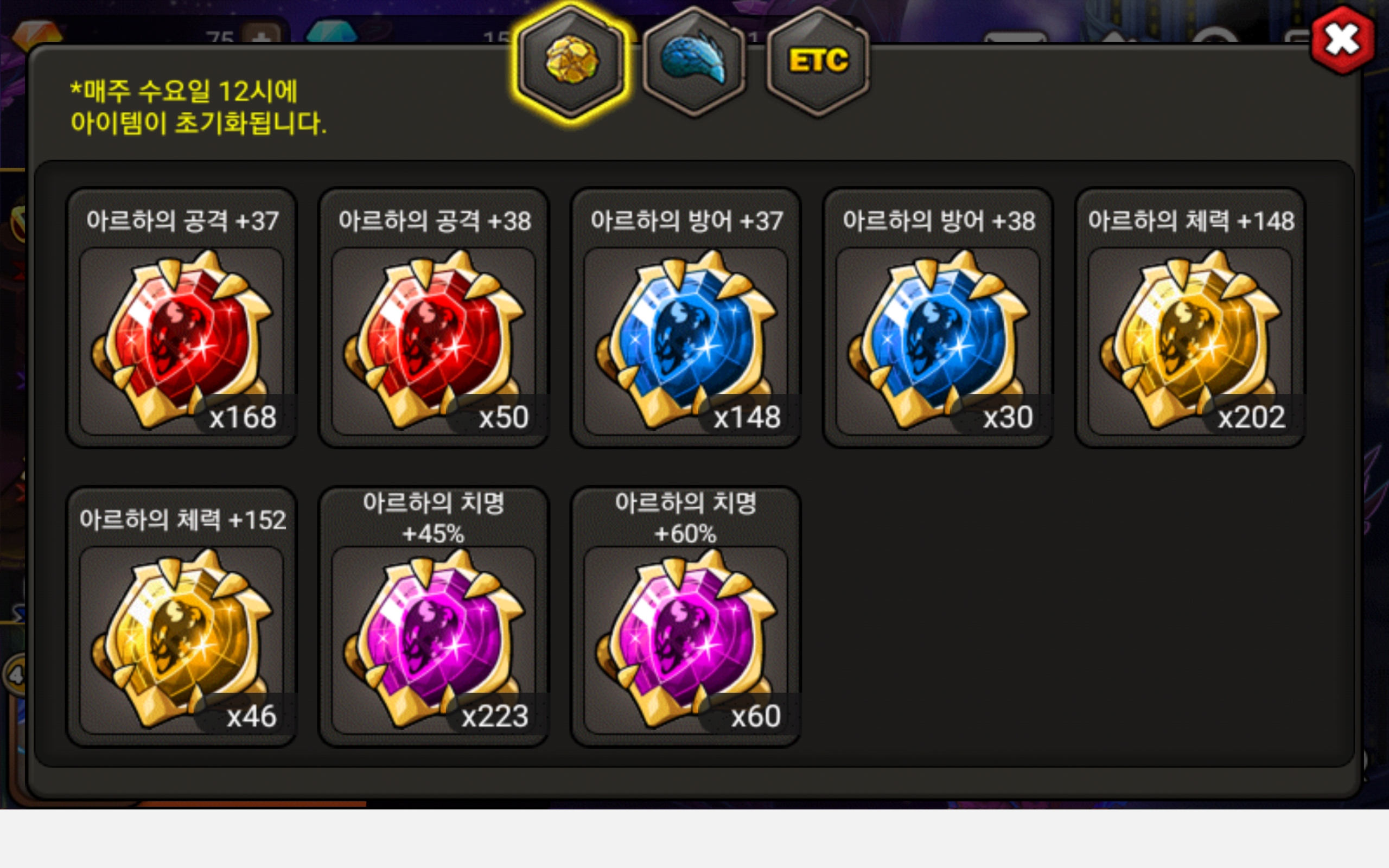Tap the plus button beside 75

tap(262, 36)
